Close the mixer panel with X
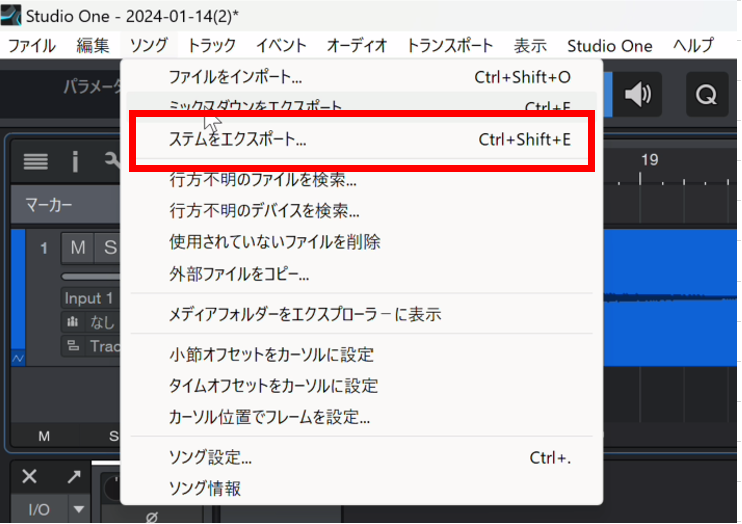Screen dimensions: 742x524 (x=29, y=476)
